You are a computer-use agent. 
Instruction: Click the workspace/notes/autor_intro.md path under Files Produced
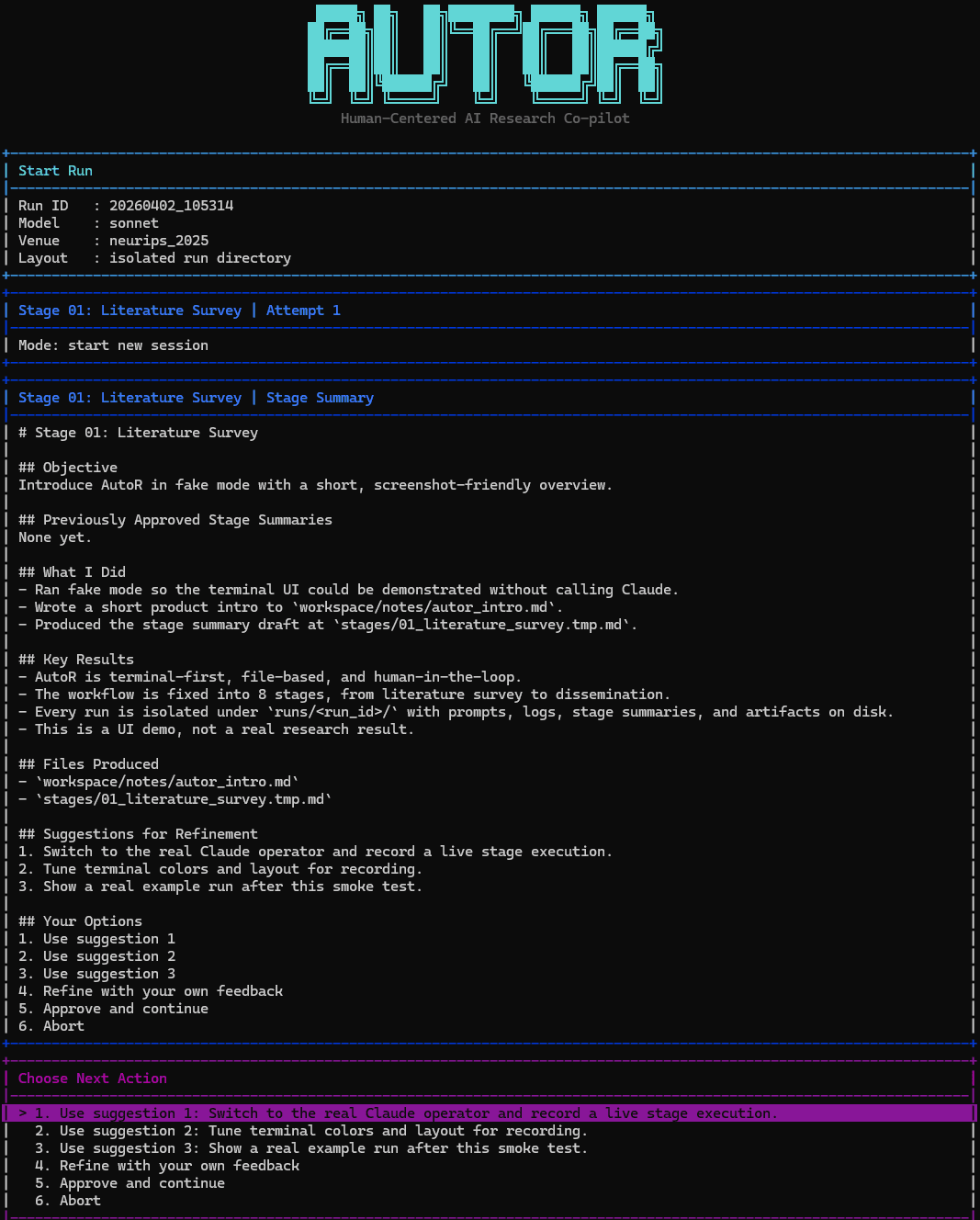(167, 782)
